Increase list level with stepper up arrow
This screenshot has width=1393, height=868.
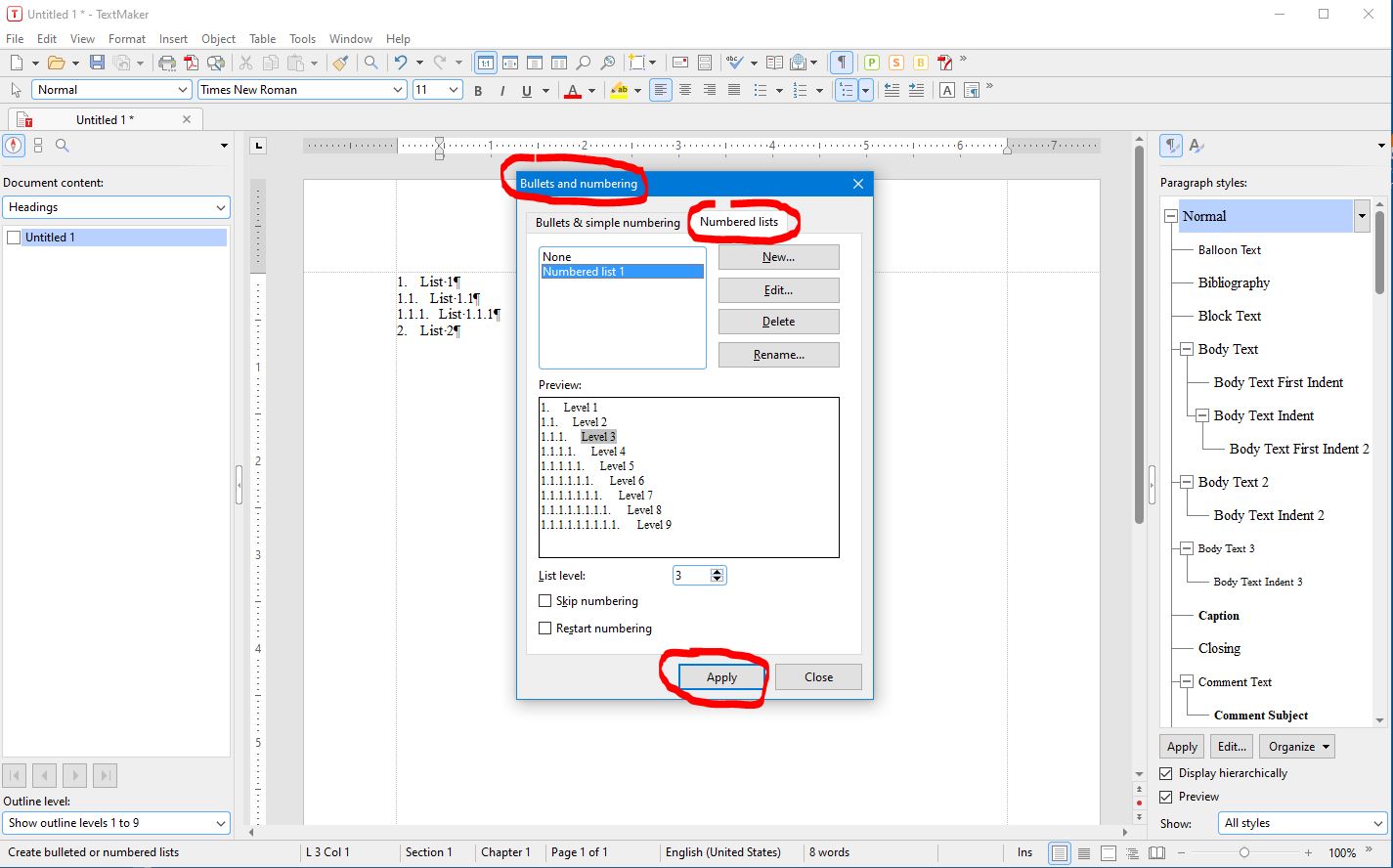tap(718, 572)
